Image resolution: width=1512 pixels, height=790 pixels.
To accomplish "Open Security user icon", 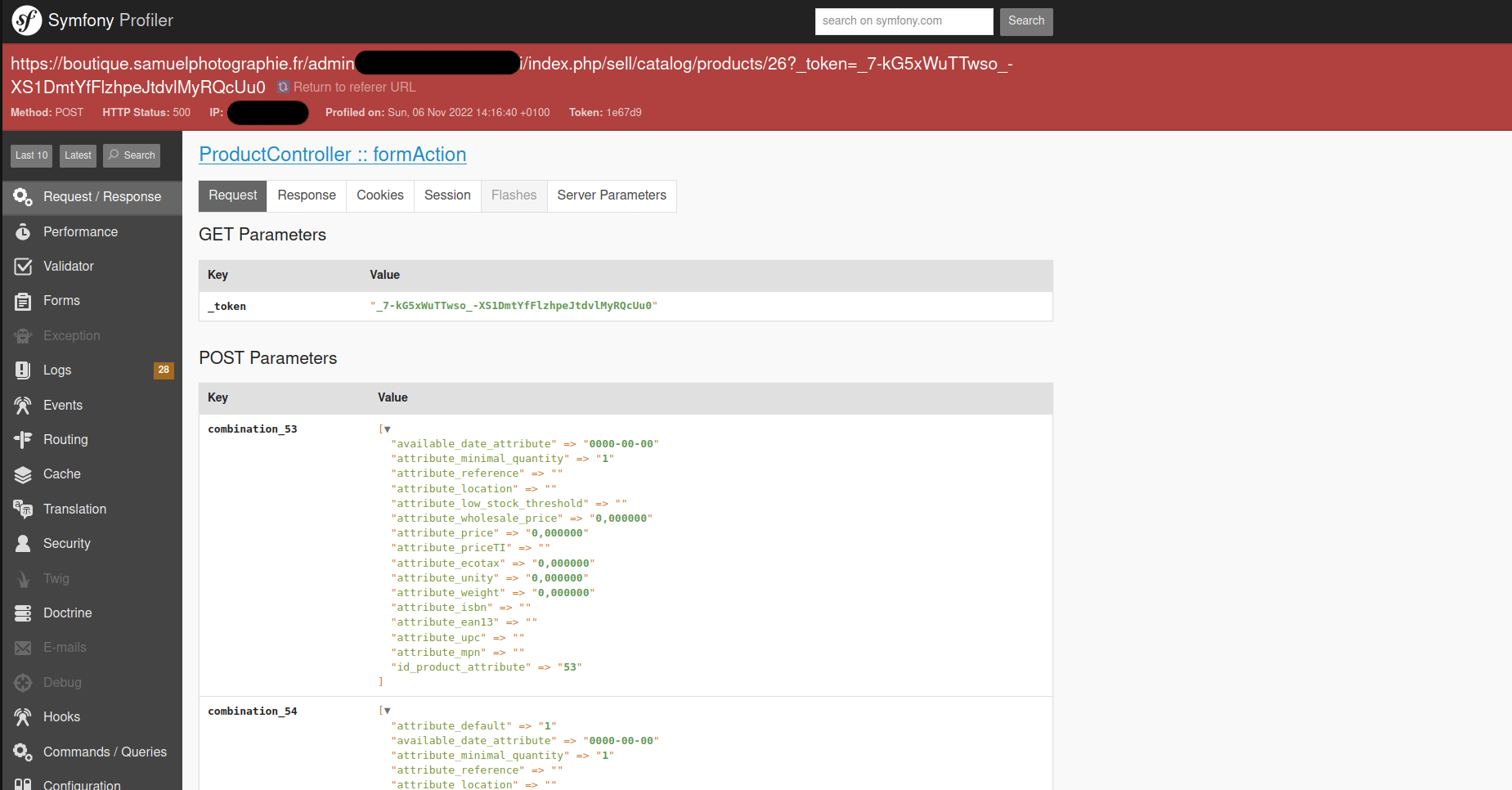I will [x=23, y=544].
